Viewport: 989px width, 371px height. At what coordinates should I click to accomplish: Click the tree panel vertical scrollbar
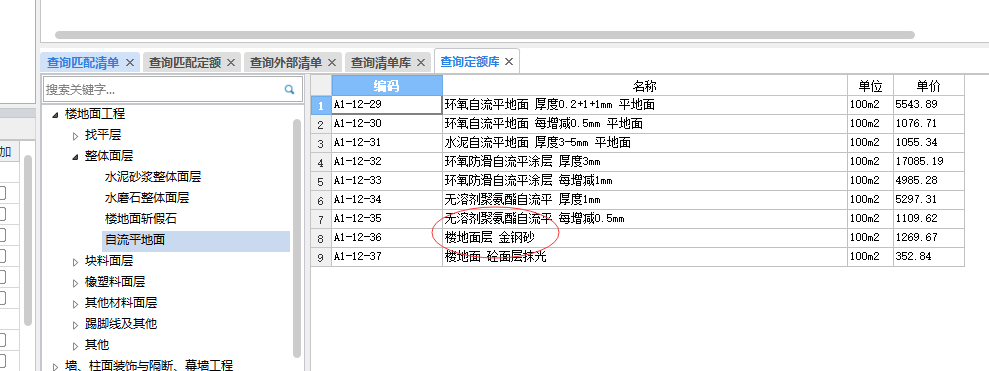297,238
